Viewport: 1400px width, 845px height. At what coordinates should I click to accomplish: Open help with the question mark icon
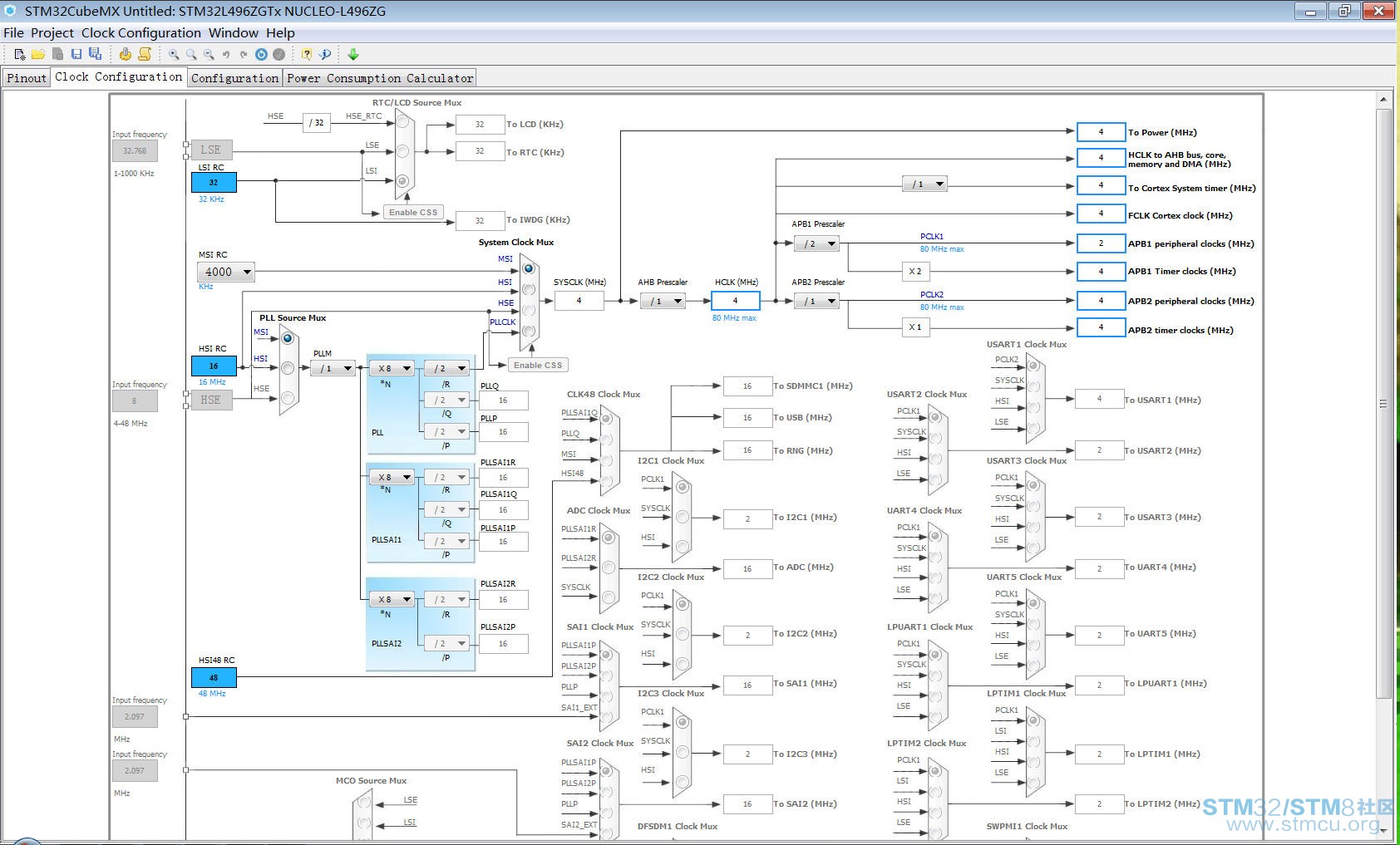coord(307,54)
